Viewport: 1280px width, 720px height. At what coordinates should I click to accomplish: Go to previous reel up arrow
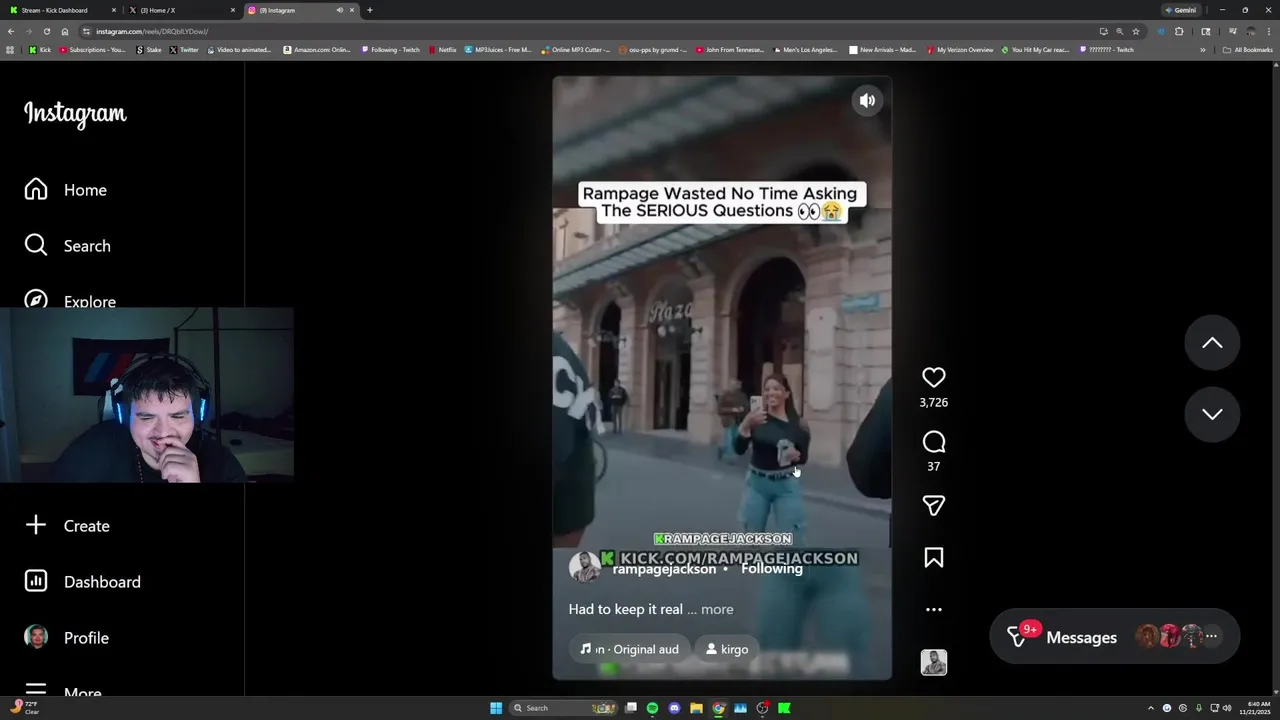pyautogui.click(x=1212, y=343)
